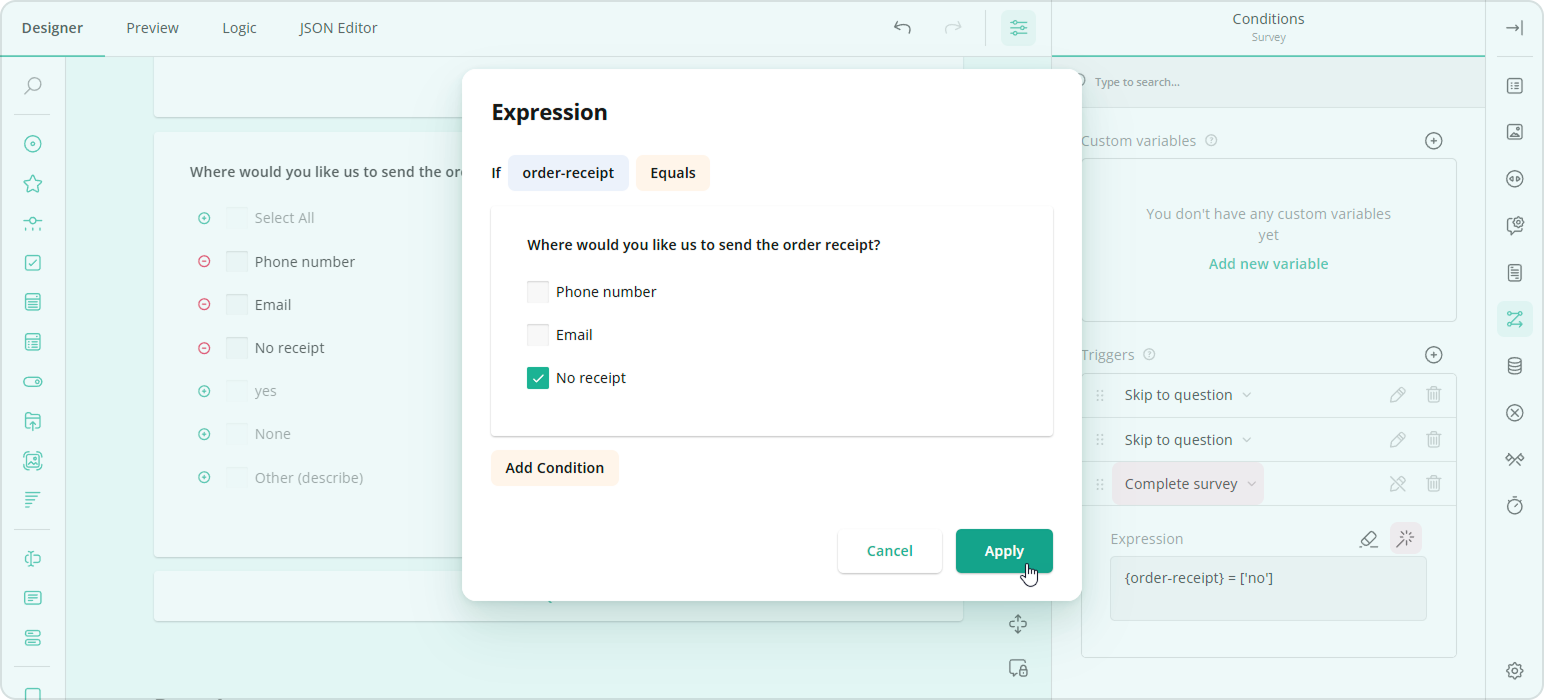Open survey settings from the top toolbar

[x=1018, y=28]
